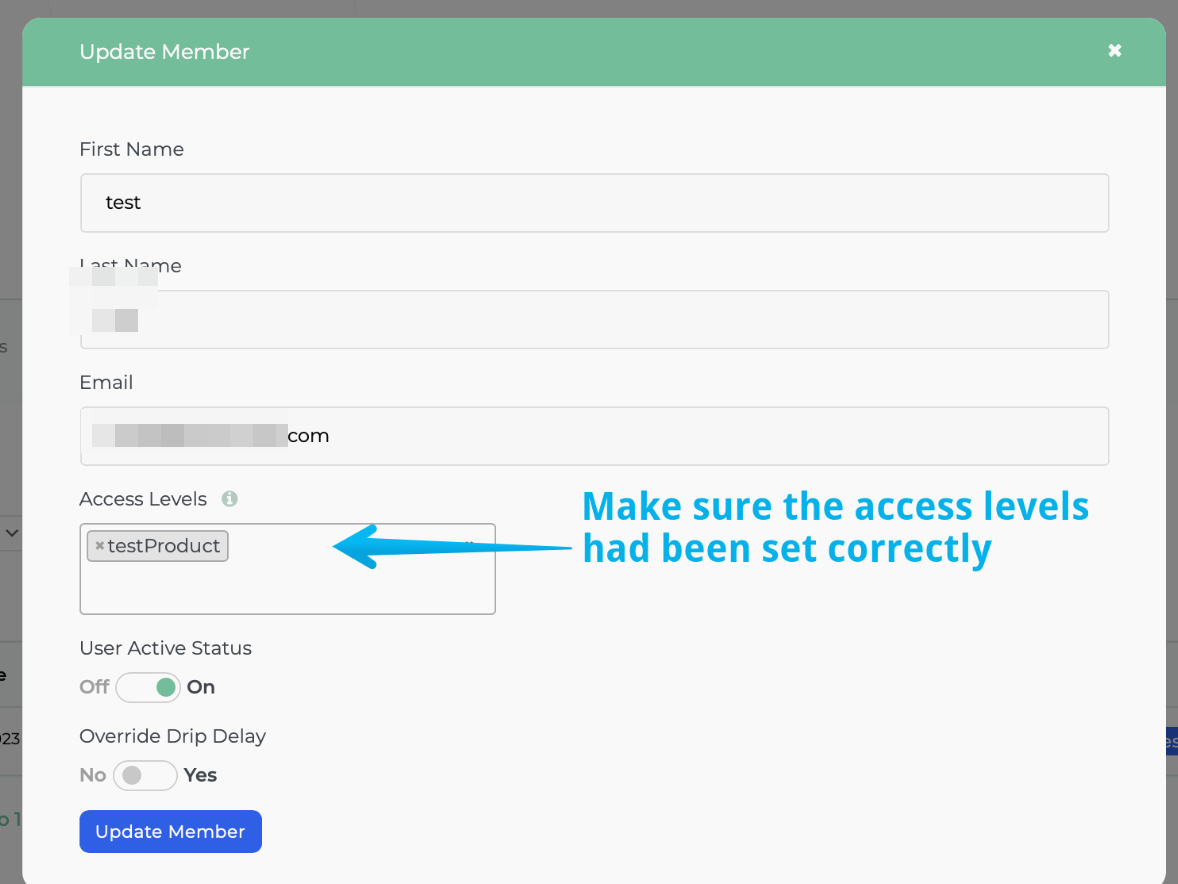
Task: Remove the testProduct access level tag
Action: [x=99, y=546]
